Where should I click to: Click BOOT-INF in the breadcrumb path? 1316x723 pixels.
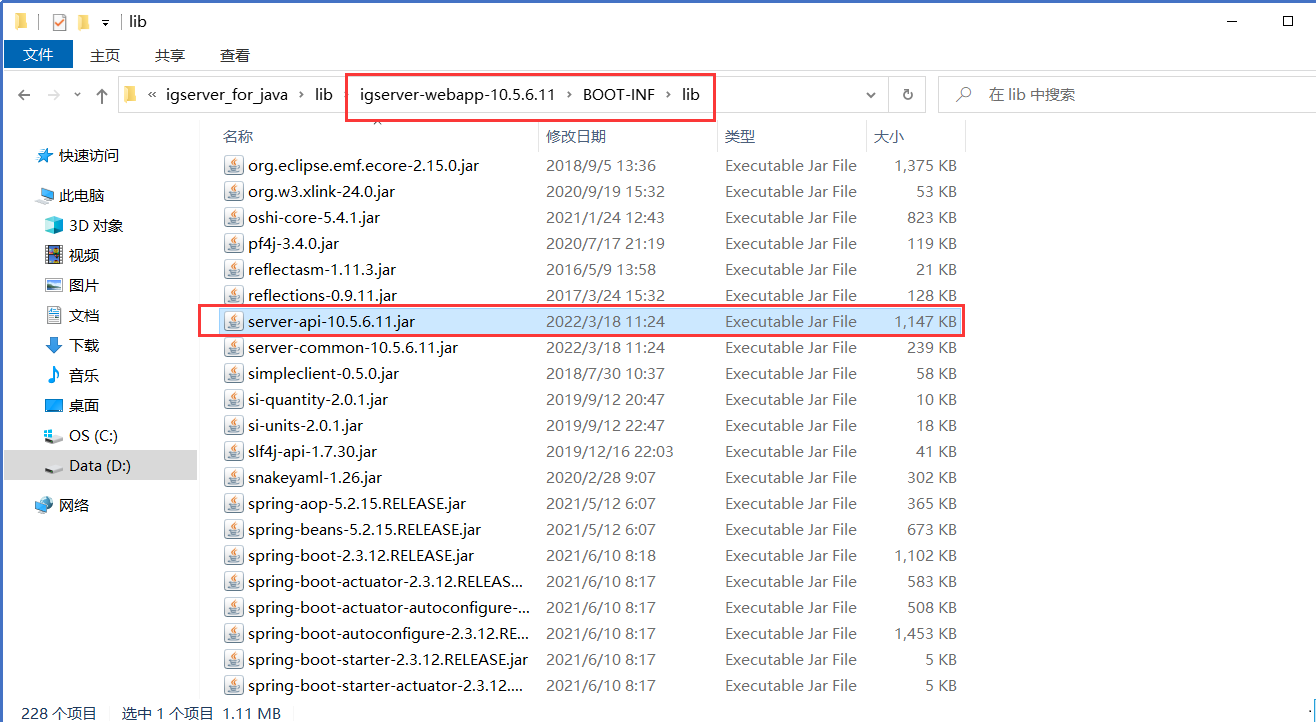coord(618,95)
